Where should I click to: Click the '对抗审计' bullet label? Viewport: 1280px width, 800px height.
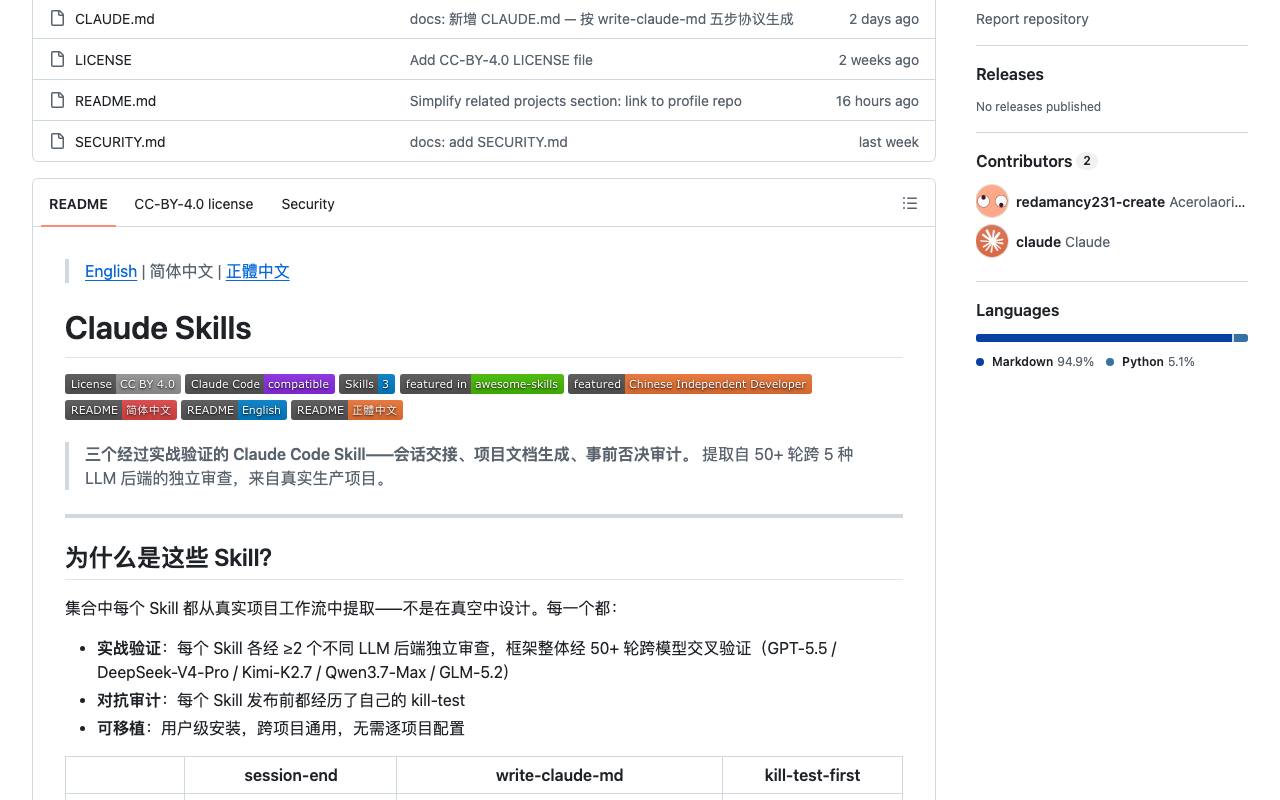pos(129,700)
